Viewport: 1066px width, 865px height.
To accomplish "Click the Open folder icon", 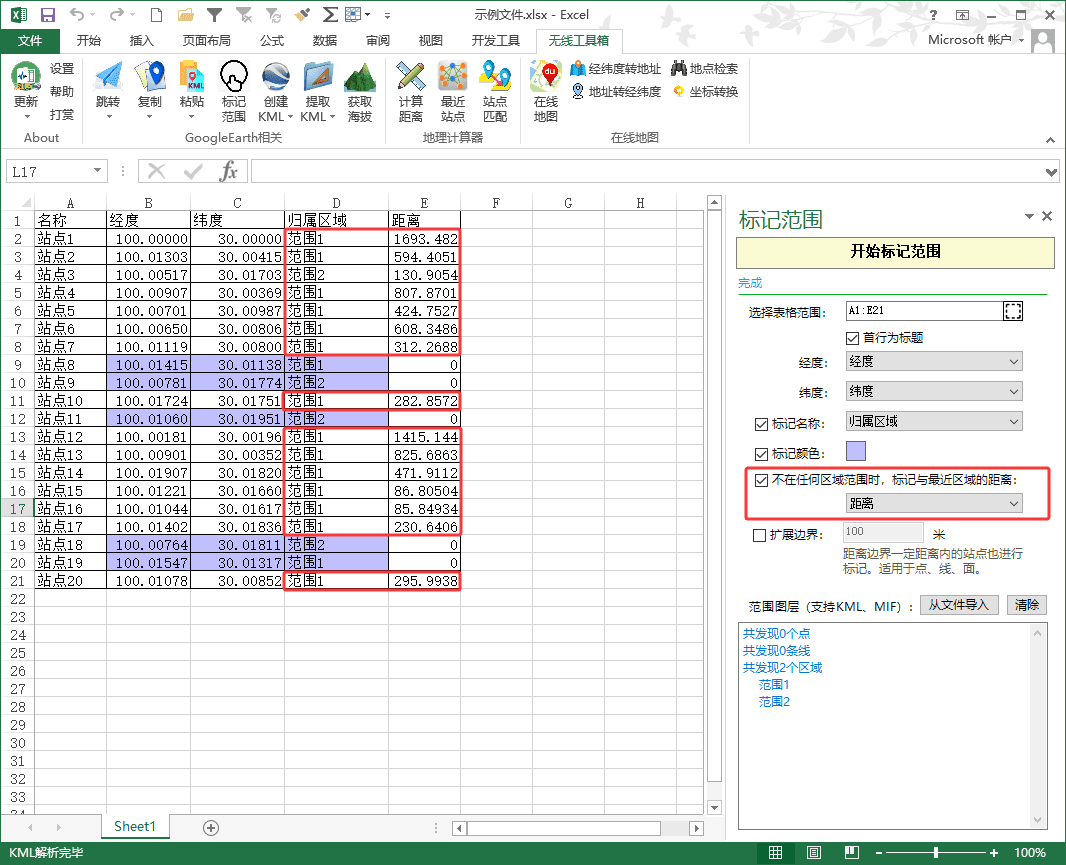I will coord(185,15).
